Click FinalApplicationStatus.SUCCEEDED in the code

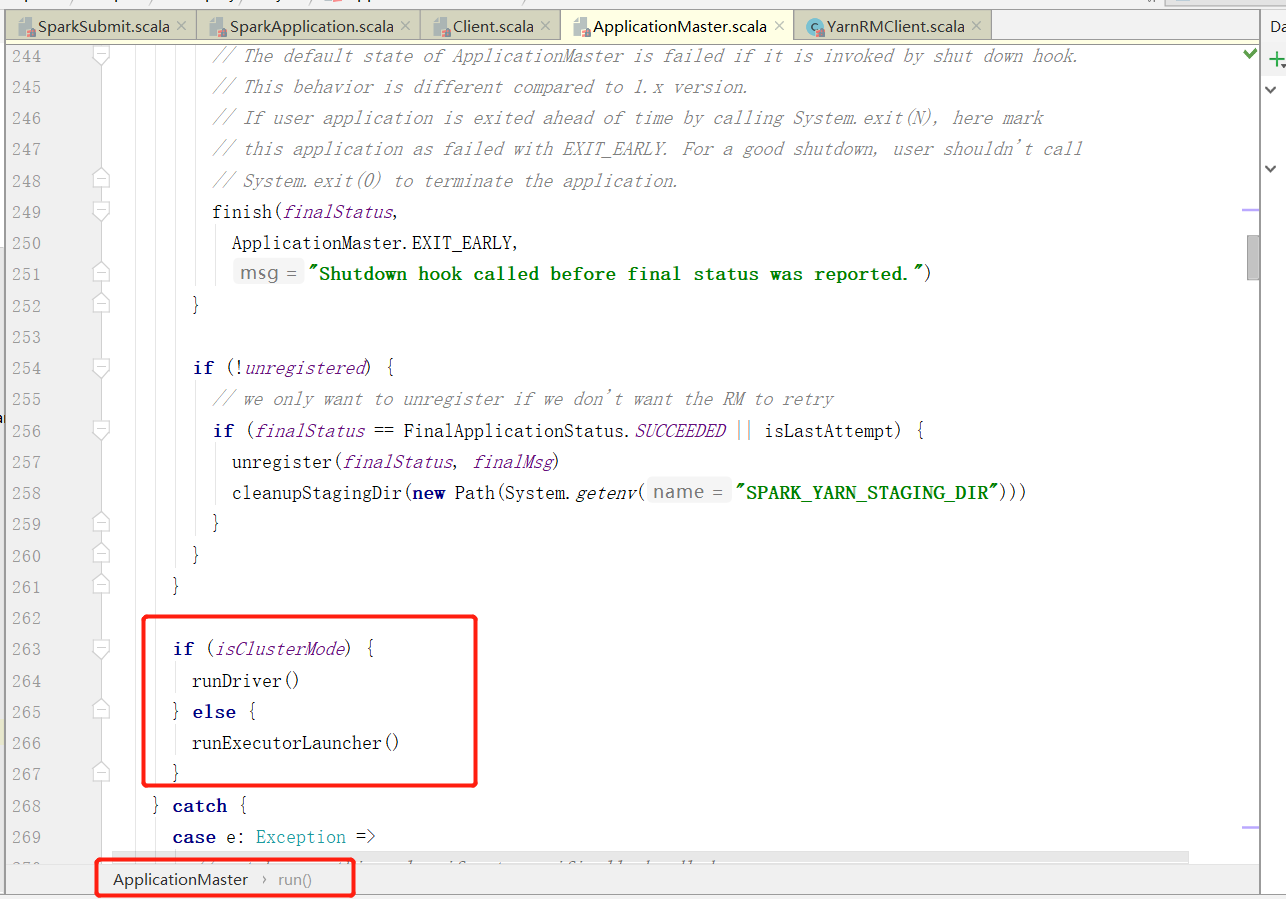pyautogui.click(x=564, y=430)
